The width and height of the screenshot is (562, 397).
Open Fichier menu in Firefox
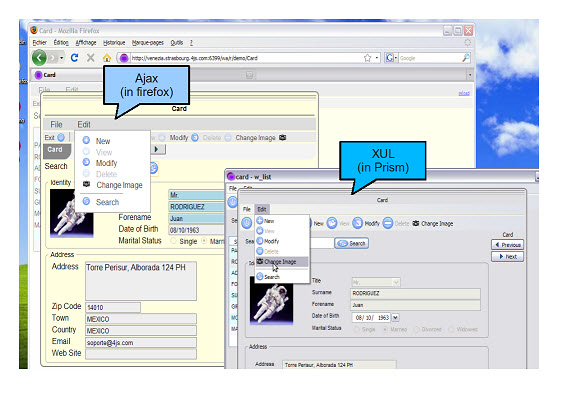39,43
